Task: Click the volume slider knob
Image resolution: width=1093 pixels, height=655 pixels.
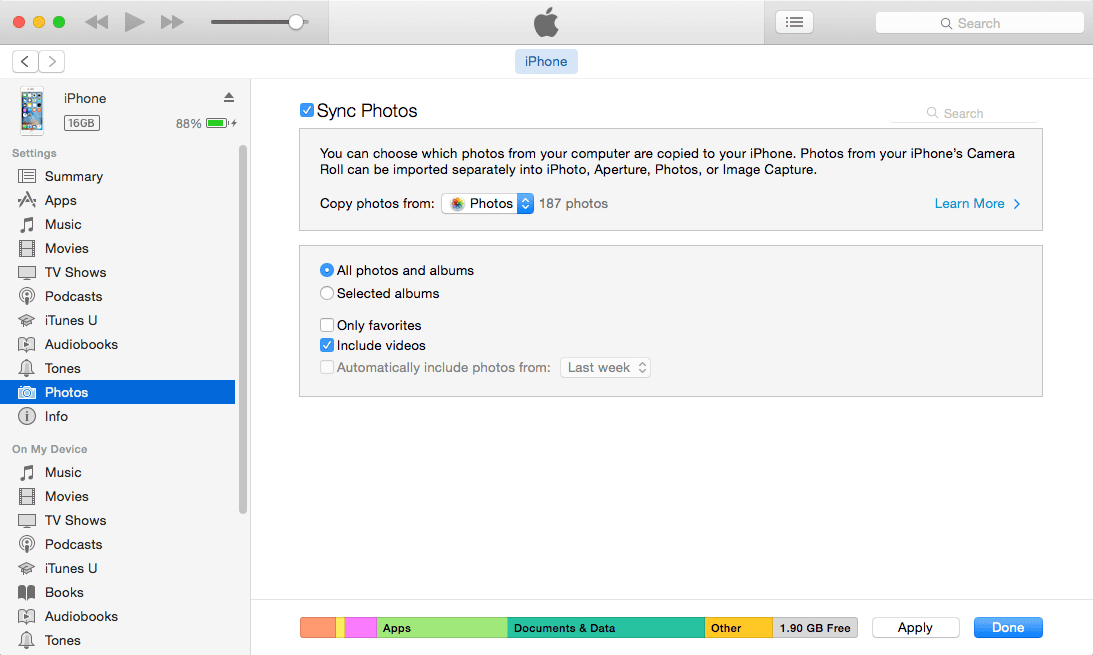Action: pyautogui.click(x=296, y=22)
